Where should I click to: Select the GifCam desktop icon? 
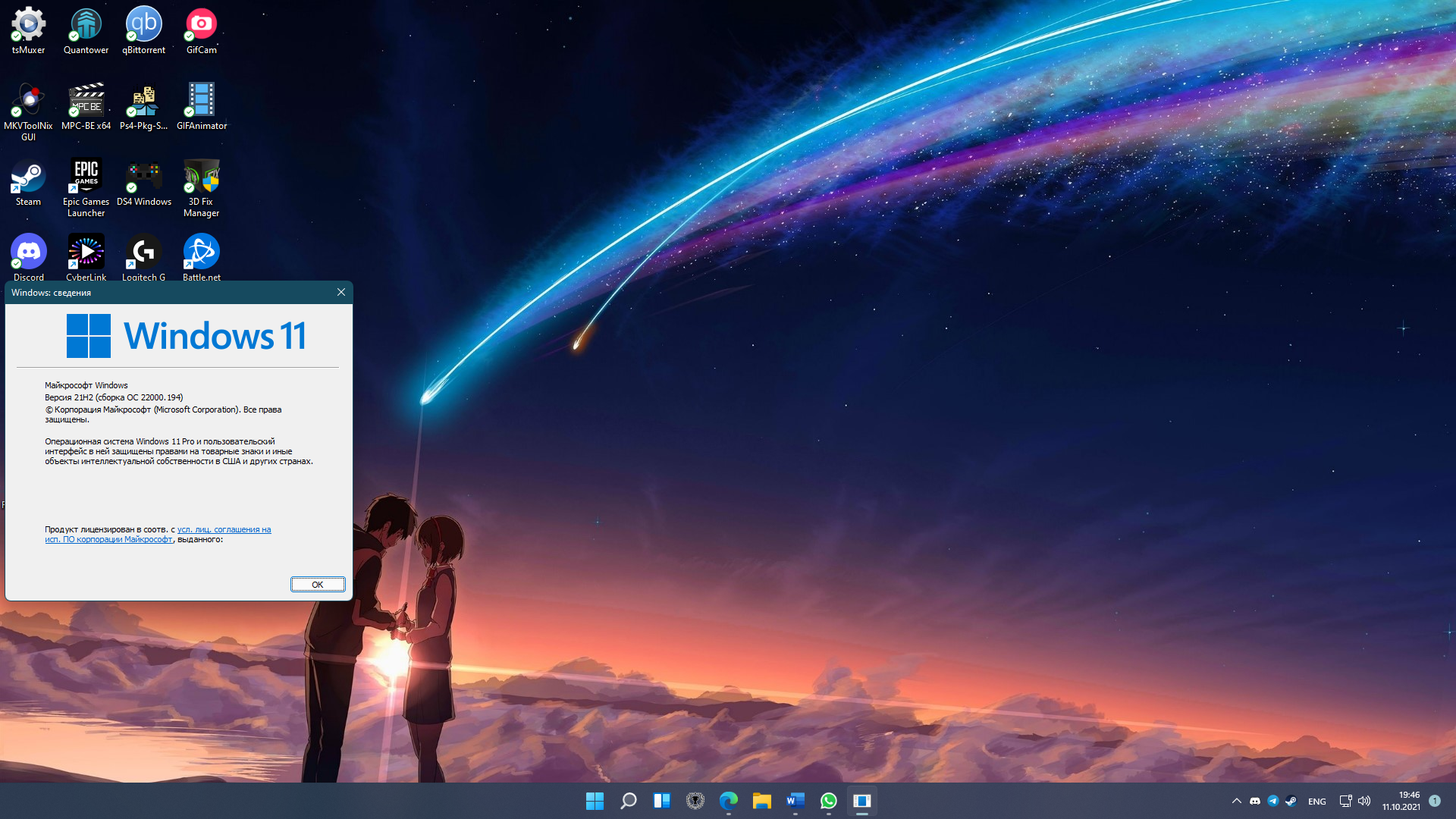201,31
